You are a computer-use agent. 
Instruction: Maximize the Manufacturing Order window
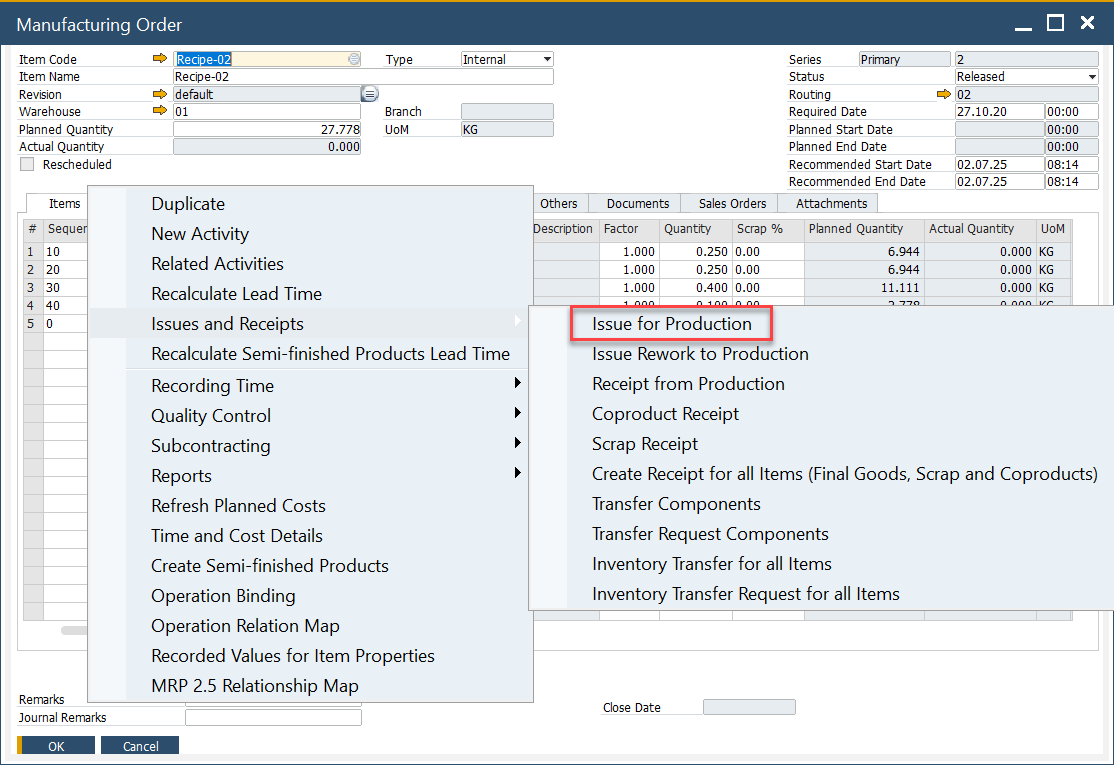(x=1055, y=23)
